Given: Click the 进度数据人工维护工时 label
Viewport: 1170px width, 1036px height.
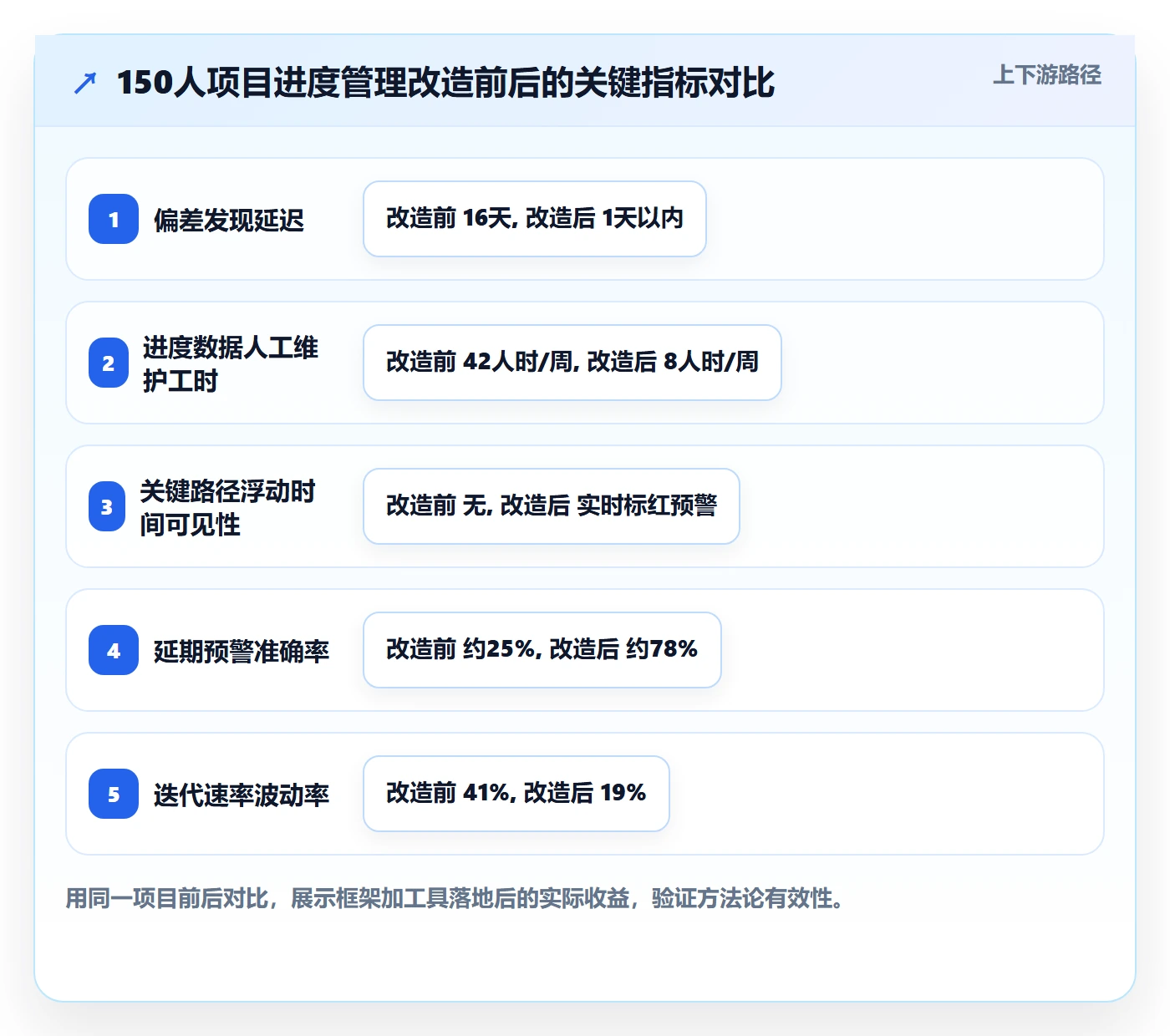Looking at the screenshot, I should click(231, 363).
